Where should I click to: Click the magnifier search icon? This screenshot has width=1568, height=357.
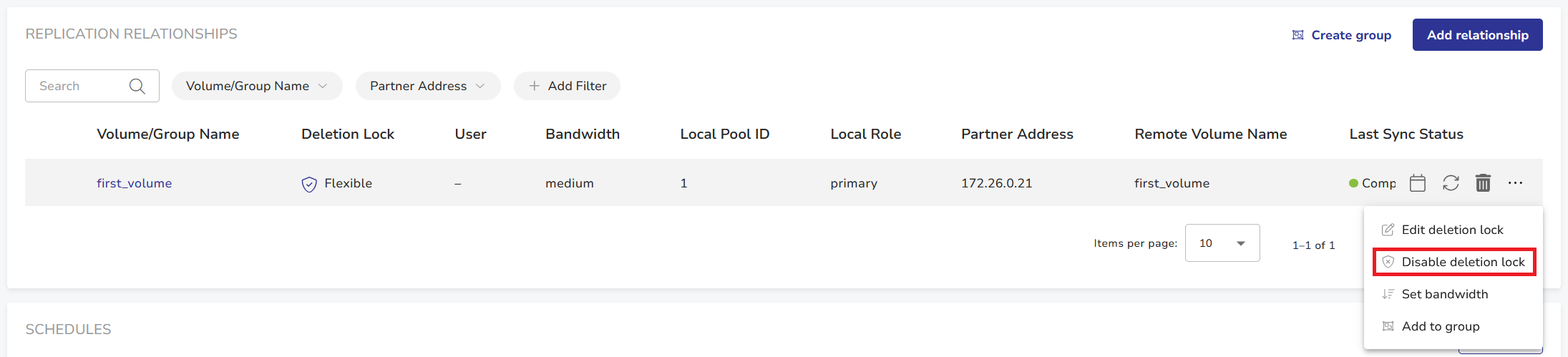137,87
